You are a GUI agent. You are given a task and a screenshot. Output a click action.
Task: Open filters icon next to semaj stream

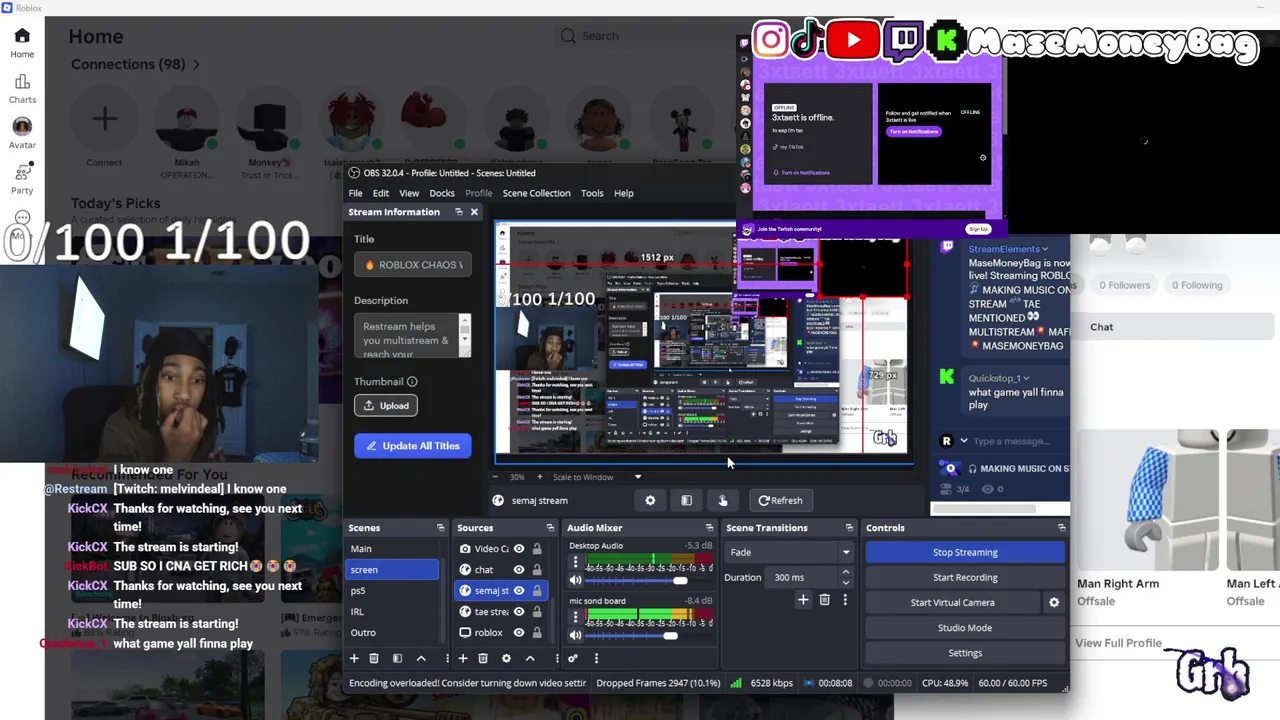pyautogui.click(x=686, y=500)
